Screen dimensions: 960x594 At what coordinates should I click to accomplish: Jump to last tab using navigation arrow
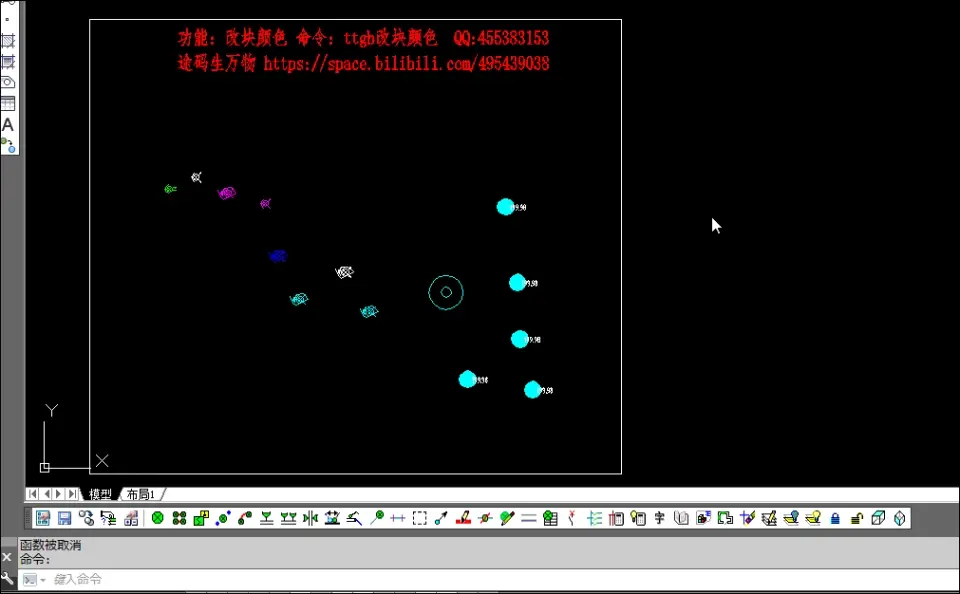(72, 494)
